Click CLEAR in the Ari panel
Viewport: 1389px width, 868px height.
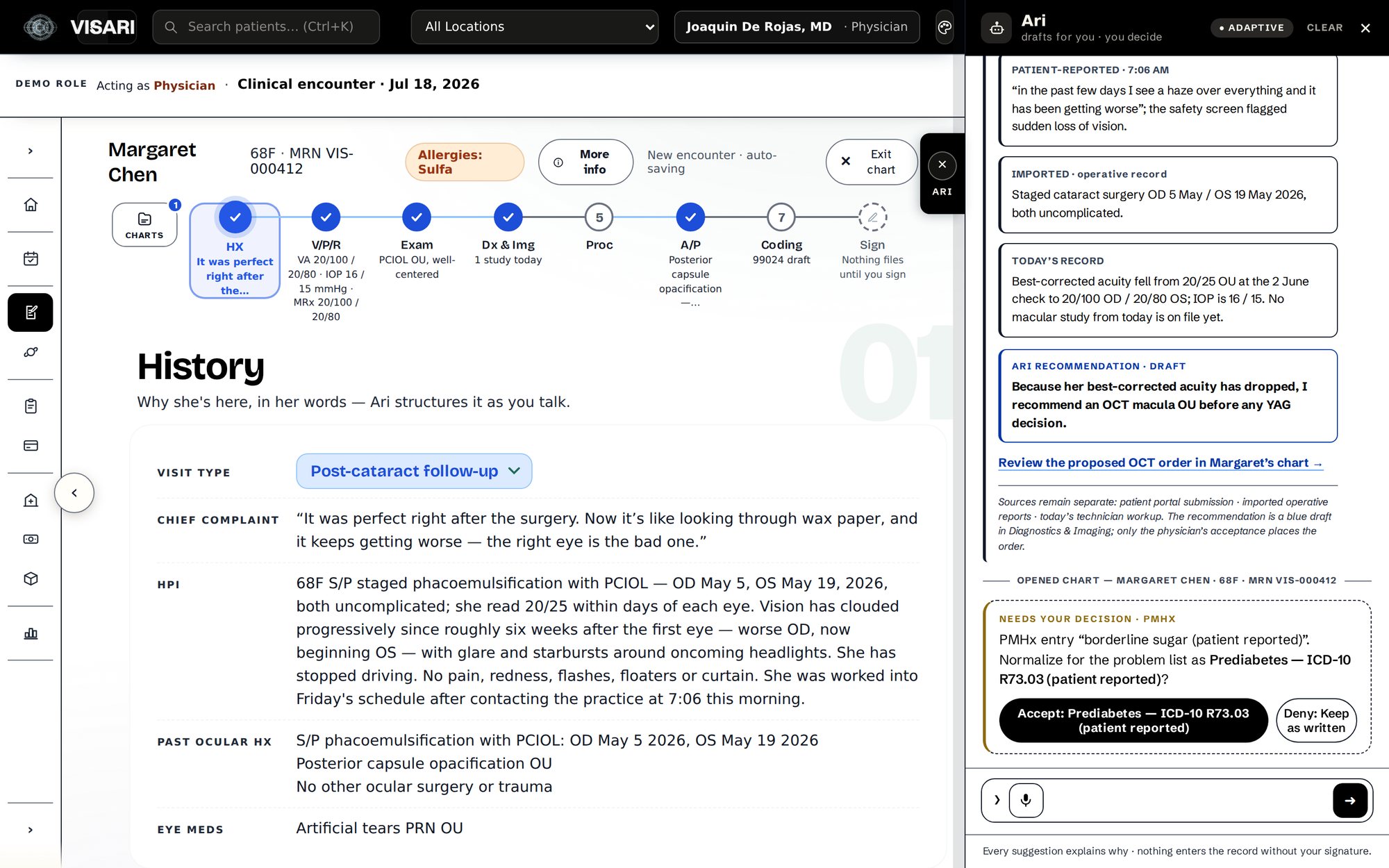(x=1324, y=28)
